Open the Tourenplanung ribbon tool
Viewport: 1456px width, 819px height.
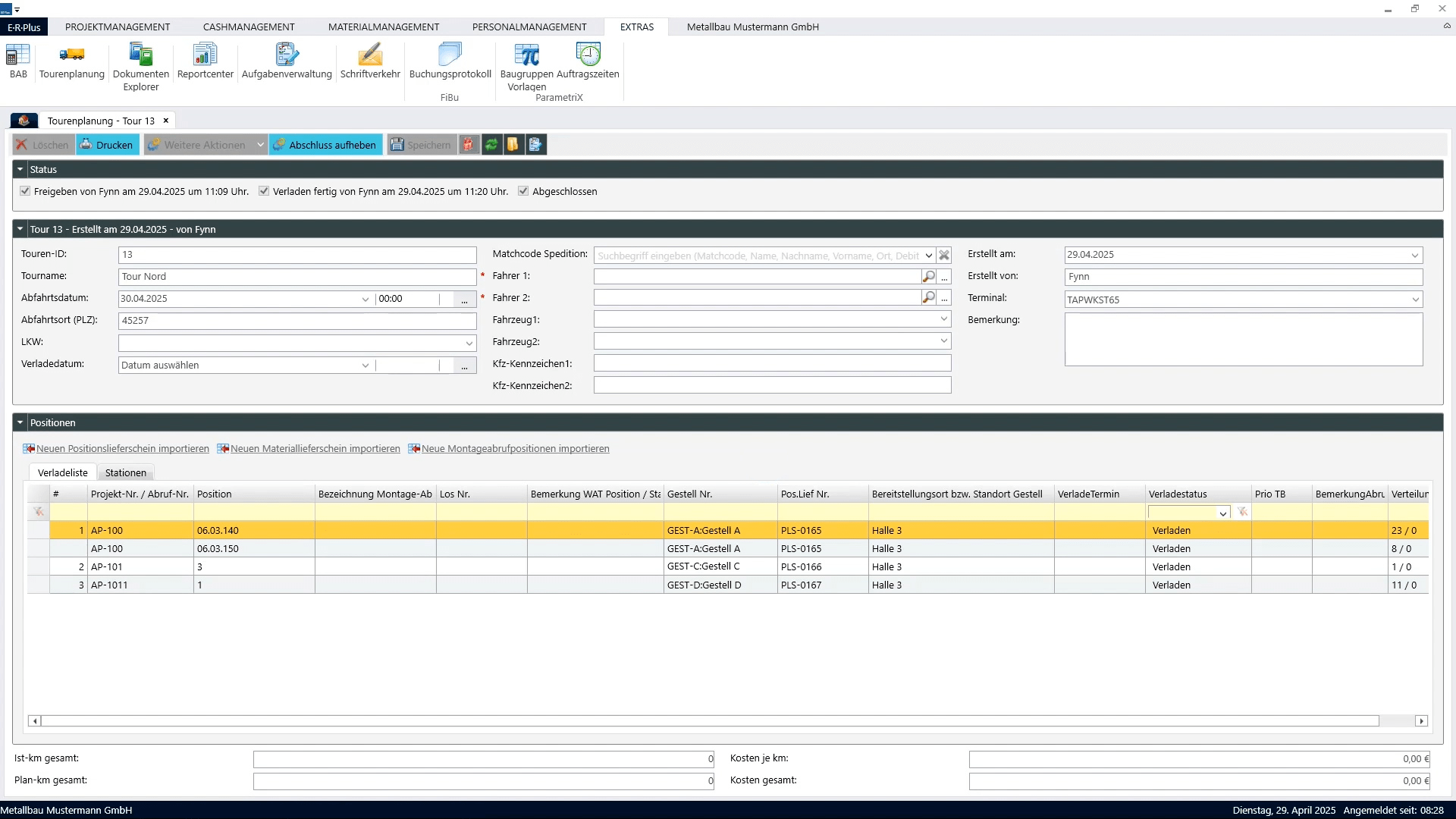click(x=71, y=62)
